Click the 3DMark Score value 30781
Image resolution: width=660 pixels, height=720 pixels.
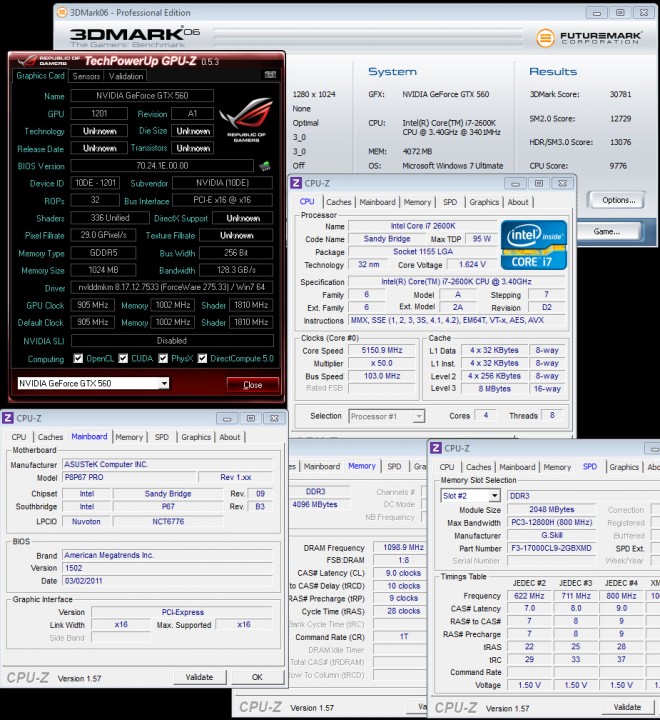click(x=621, y=94)
